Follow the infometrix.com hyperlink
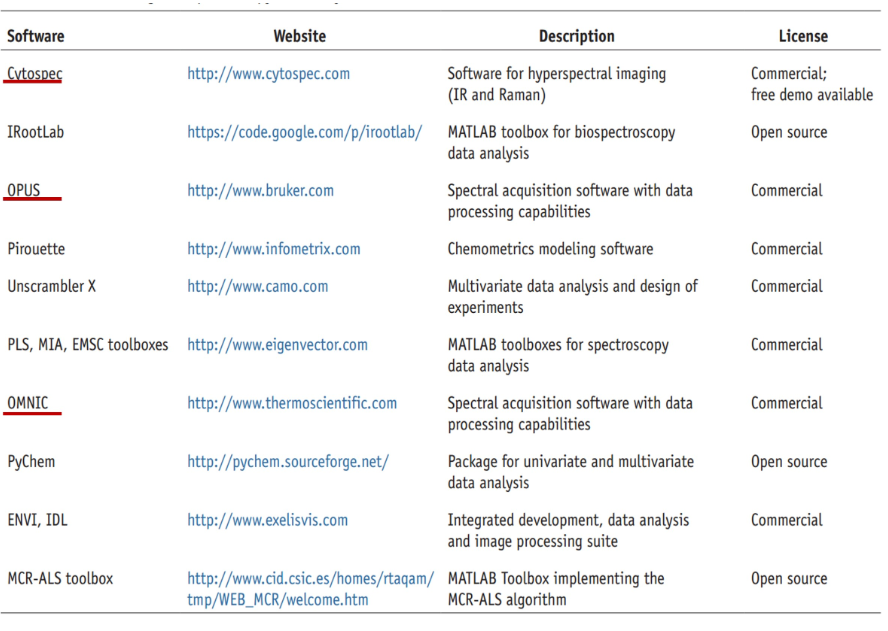The height and width of the screenshot is (631, 888). pos(273,249)
